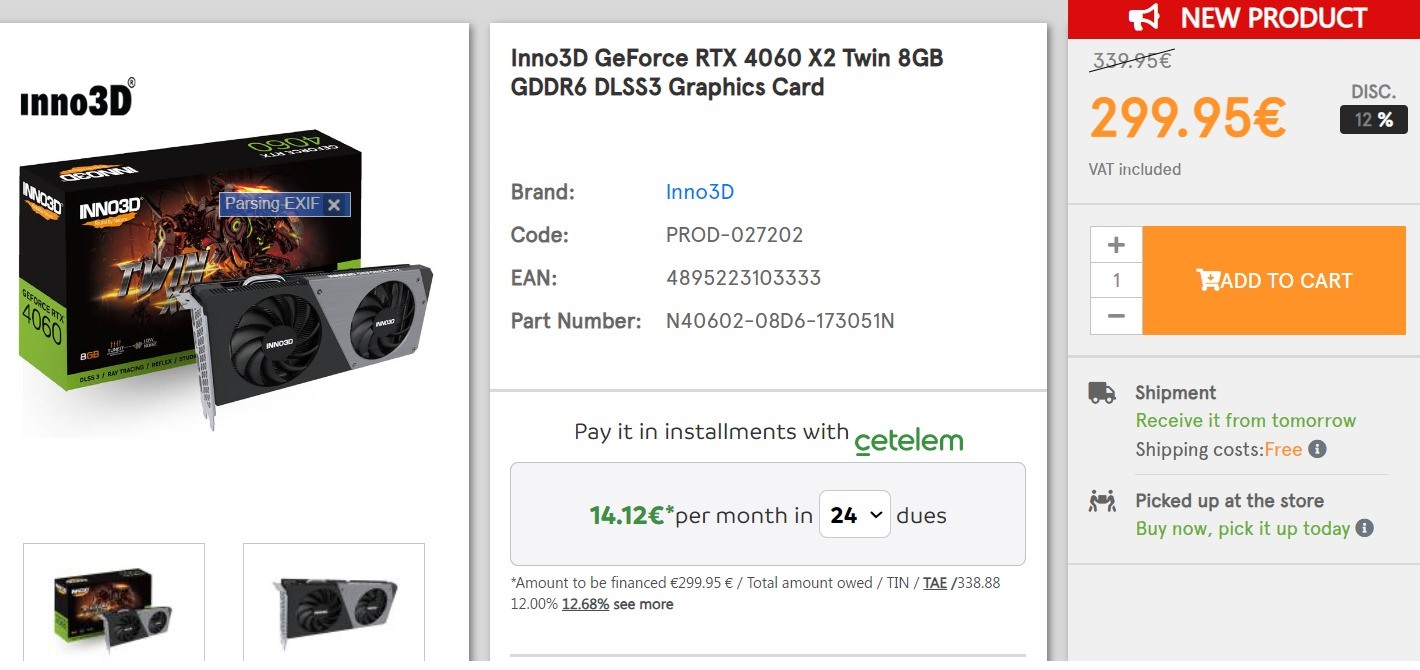Select the boxed graphics card thumbnail
Screen dimensions: 1420x670
pos(113,602)
